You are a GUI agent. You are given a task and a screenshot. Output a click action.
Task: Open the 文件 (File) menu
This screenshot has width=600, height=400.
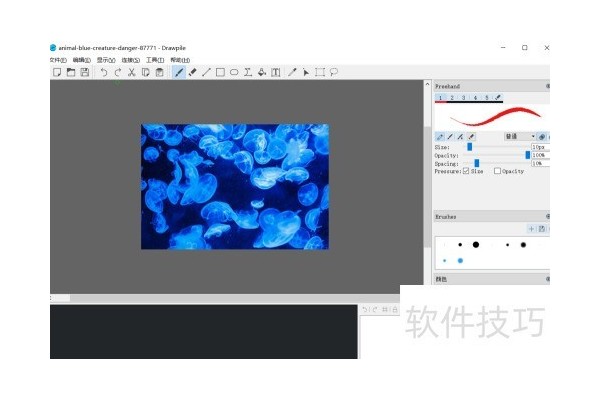pyautogui.click(x=58, y=60)
